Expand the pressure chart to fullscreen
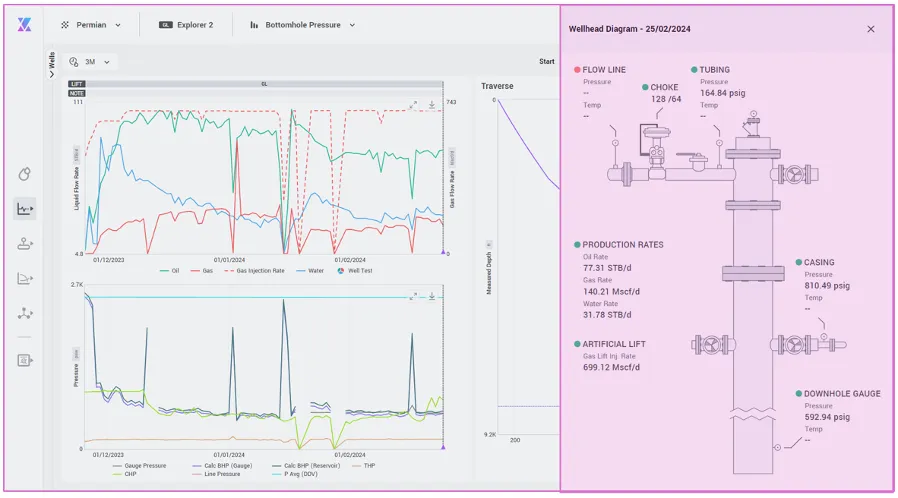Screen dimensions: 898x498 pos(413,296)
